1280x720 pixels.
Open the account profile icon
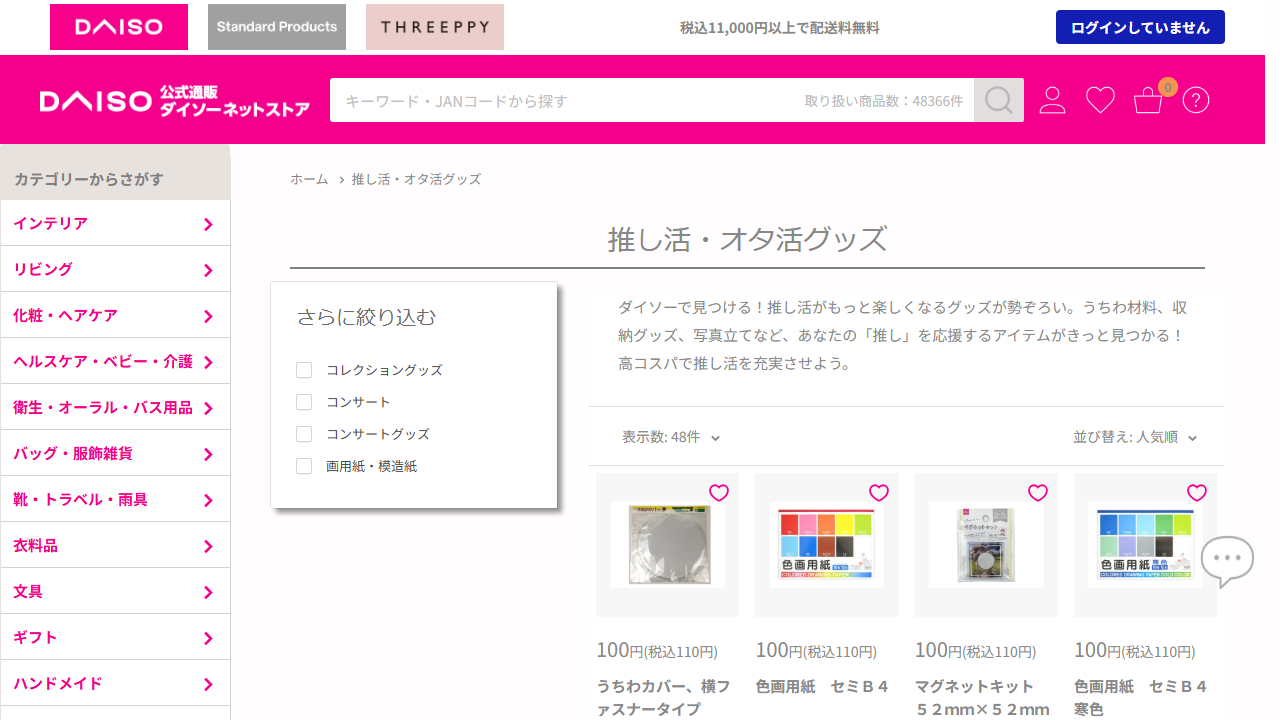coord(1052,100)
